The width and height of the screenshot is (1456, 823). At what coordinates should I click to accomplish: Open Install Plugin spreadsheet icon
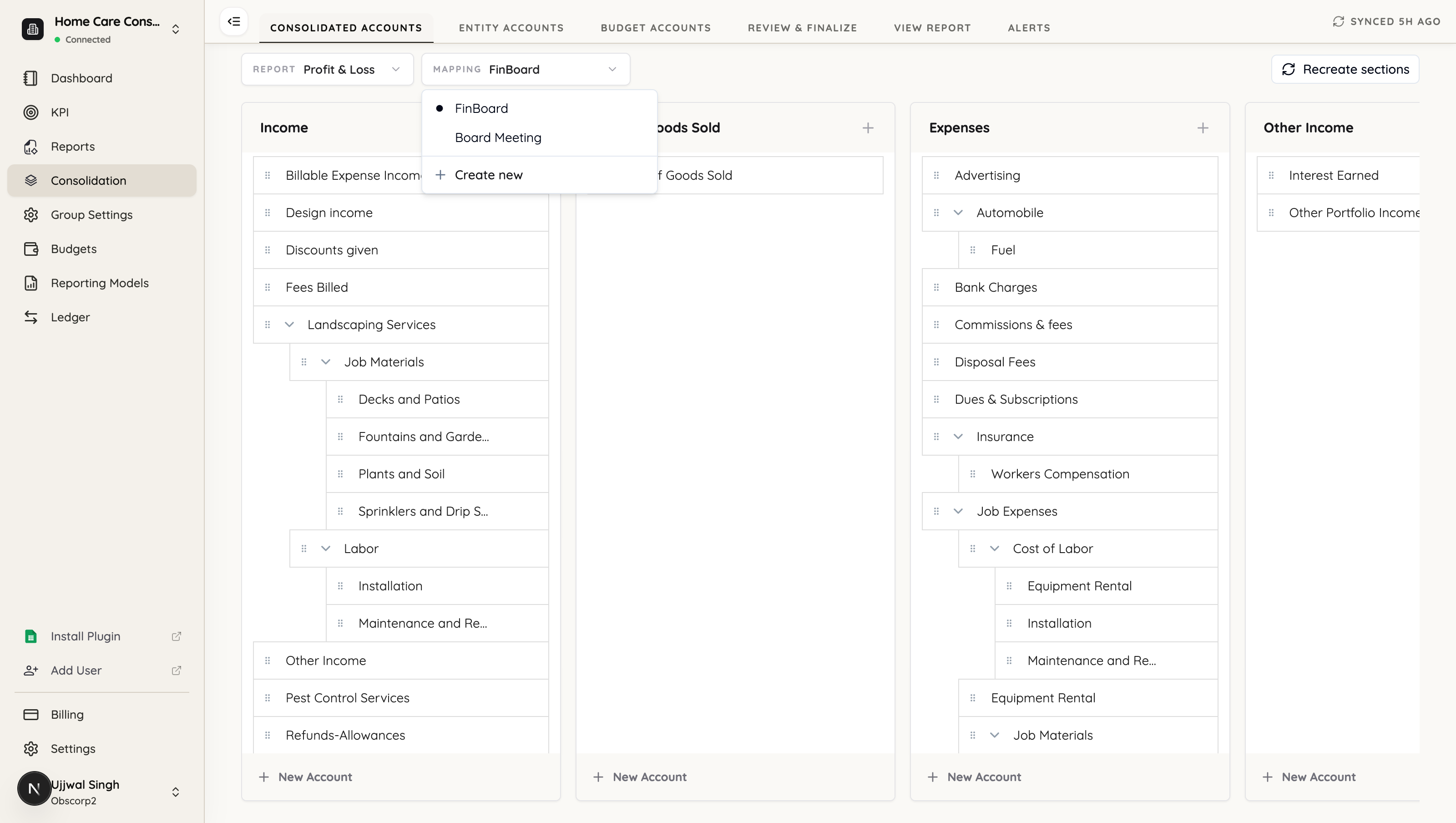pyautogui.click(x=31, y=636)
